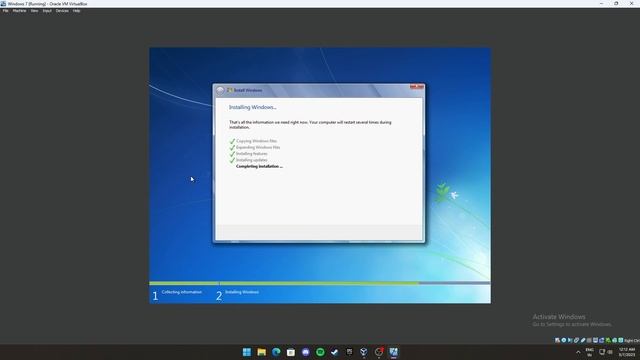
Task: Click the recording status icon
Action: pos(602,340)
